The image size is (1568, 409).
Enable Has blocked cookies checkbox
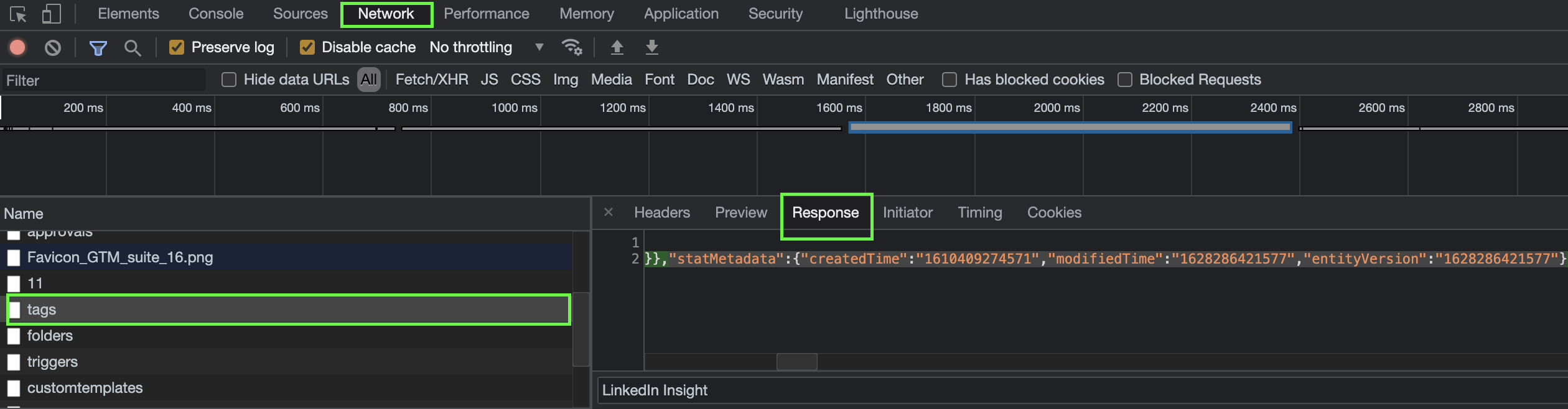point(950,80)
